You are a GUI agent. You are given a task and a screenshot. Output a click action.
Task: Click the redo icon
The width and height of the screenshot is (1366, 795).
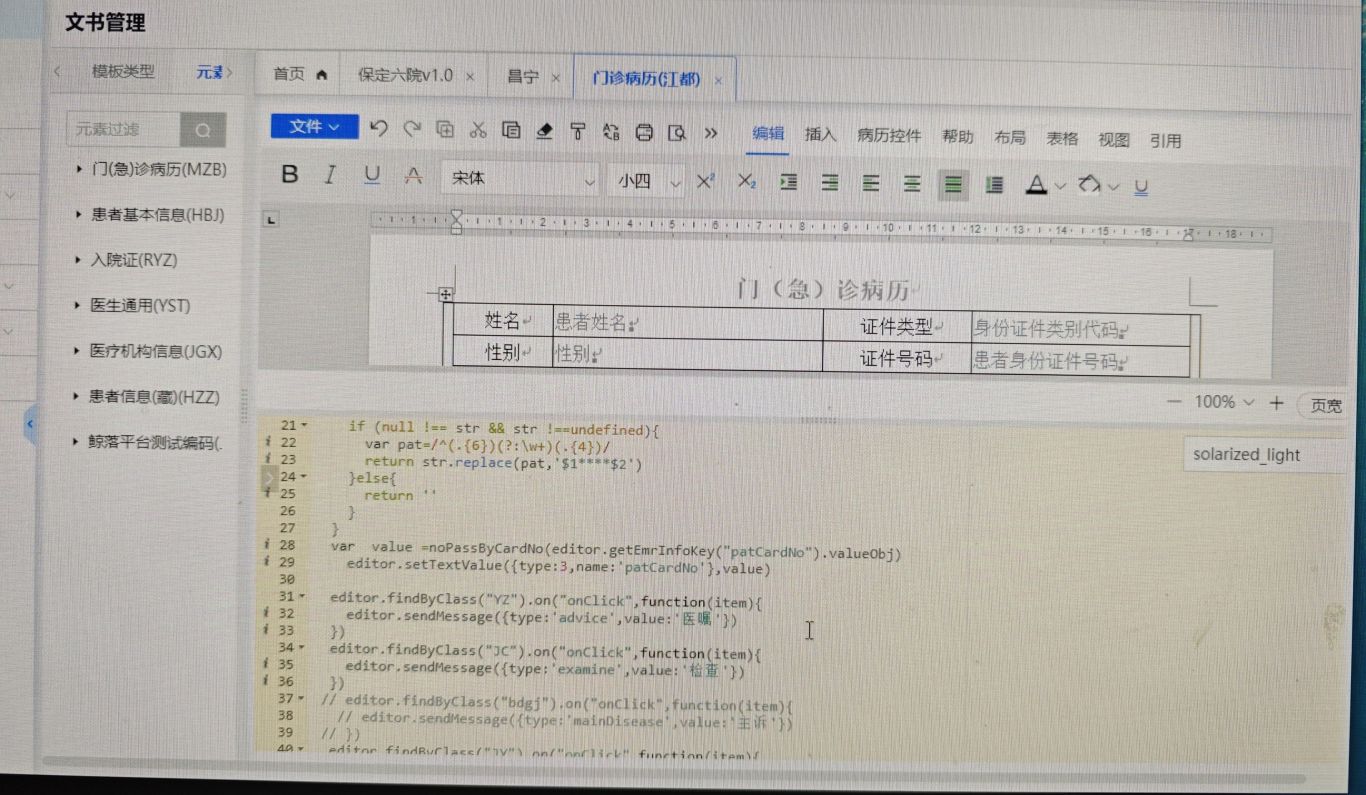412,129
